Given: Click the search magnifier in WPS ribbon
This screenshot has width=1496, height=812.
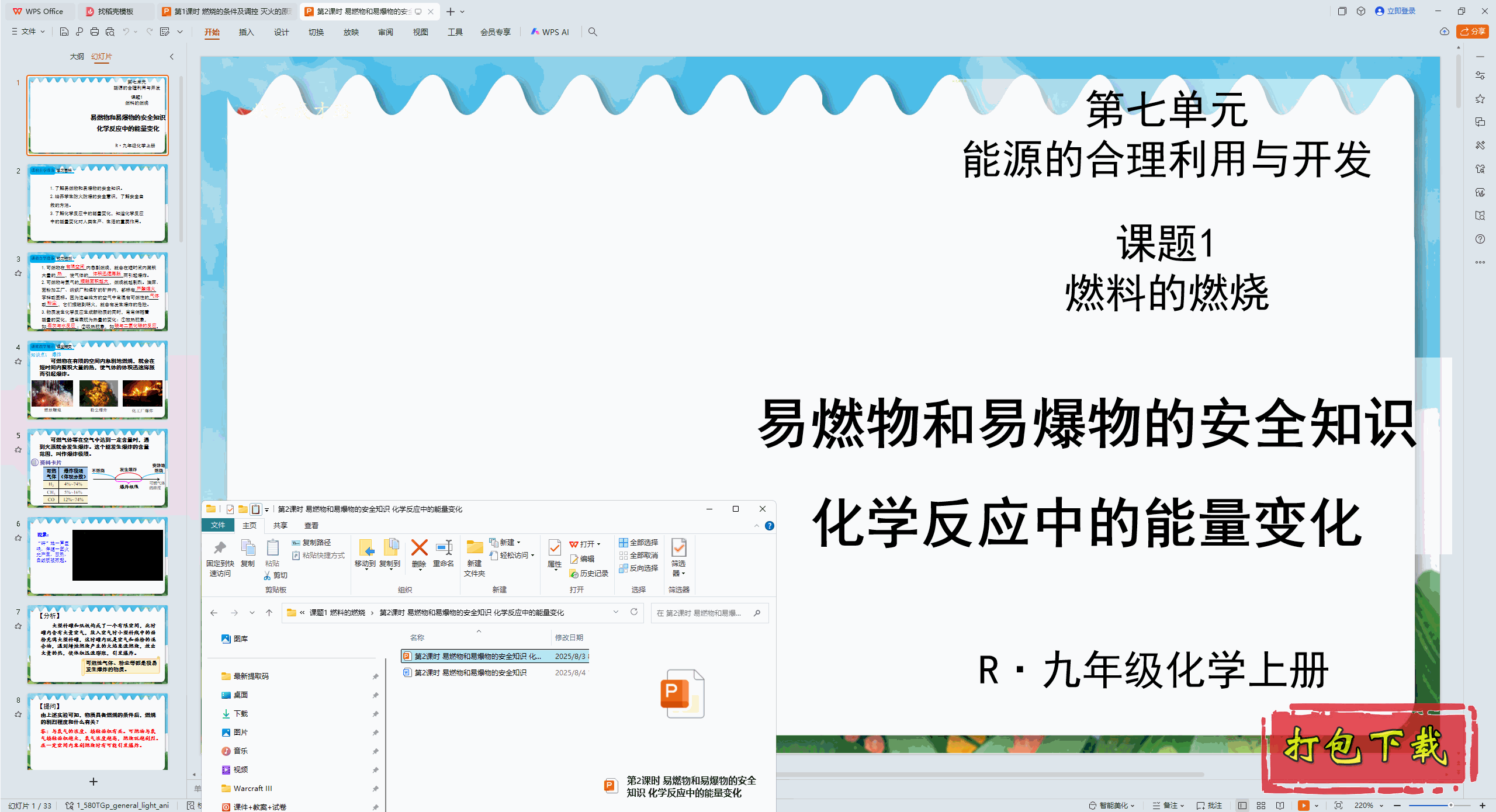Looking at the screenshot, I should pos(593,32).
